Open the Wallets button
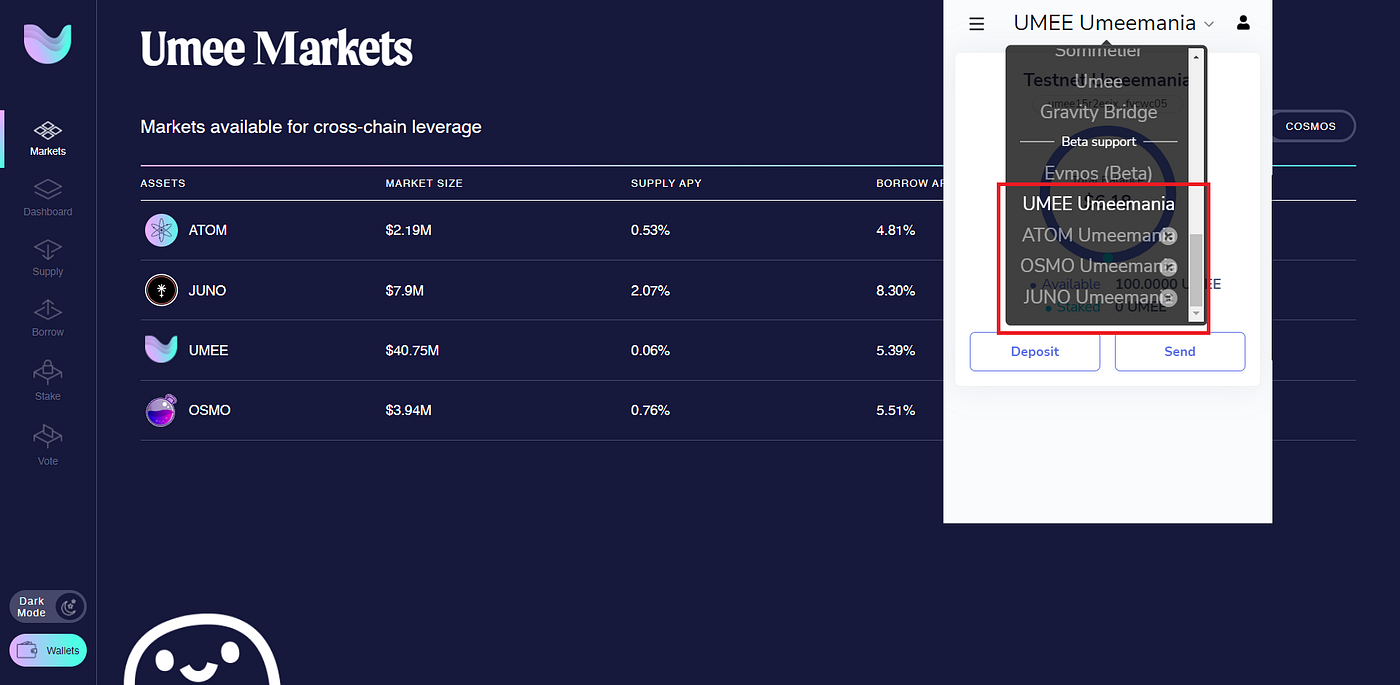 48,650
